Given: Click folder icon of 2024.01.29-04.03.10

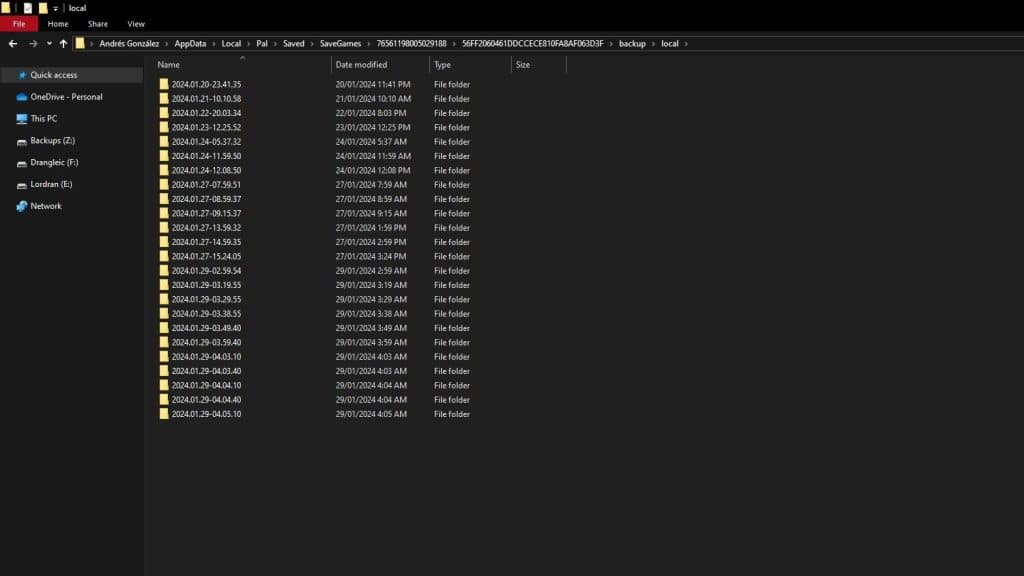Looking at the screenshot, I should [x=164, y=357].
